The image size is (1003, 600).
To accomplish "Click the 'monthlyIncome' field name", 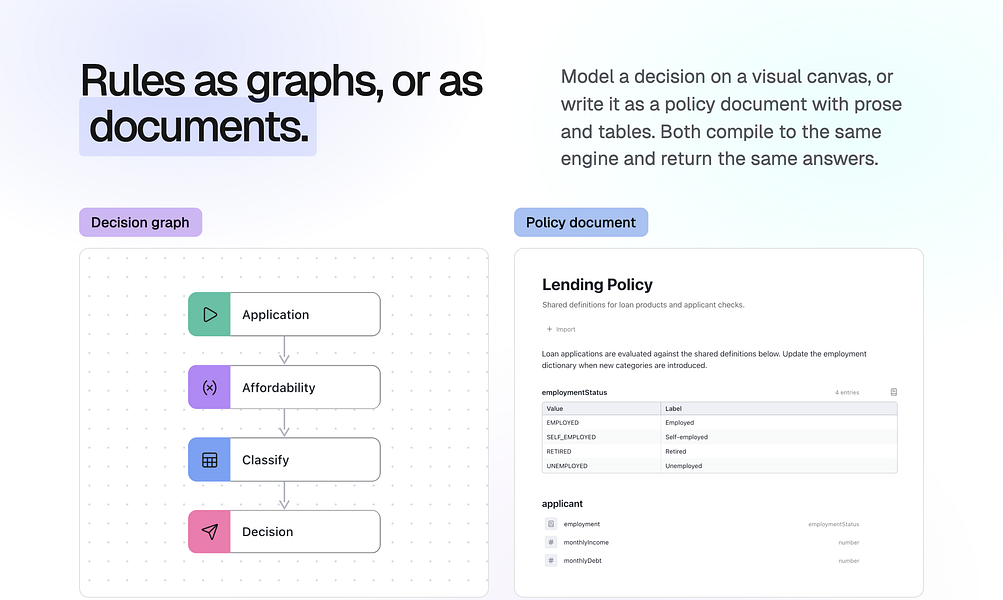I will click(x=586, y=542).
